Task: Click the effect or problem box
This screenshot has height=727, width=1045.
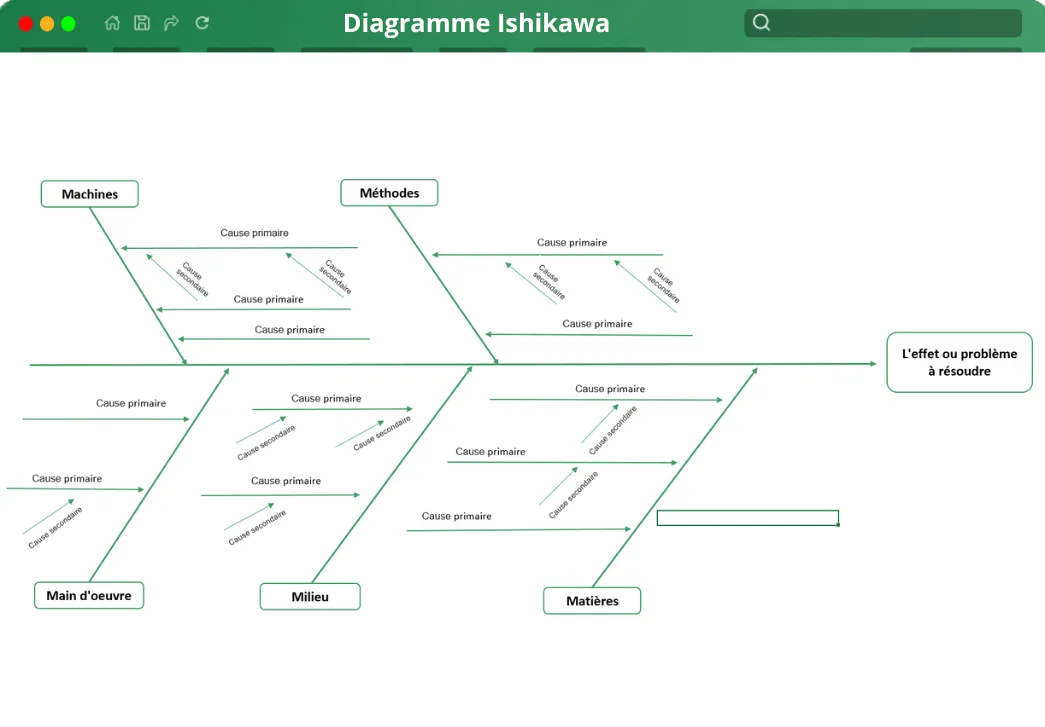Action: coord(959,362)
